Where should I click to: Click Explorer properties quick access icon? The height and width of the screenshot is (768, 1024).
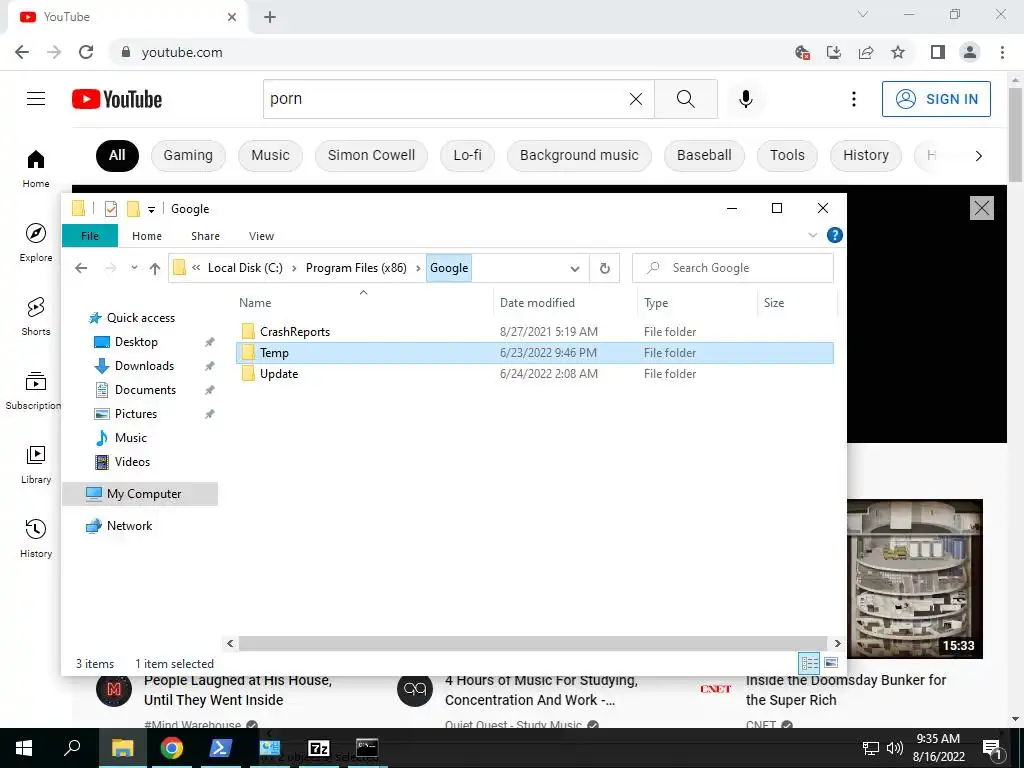(111, 209)
